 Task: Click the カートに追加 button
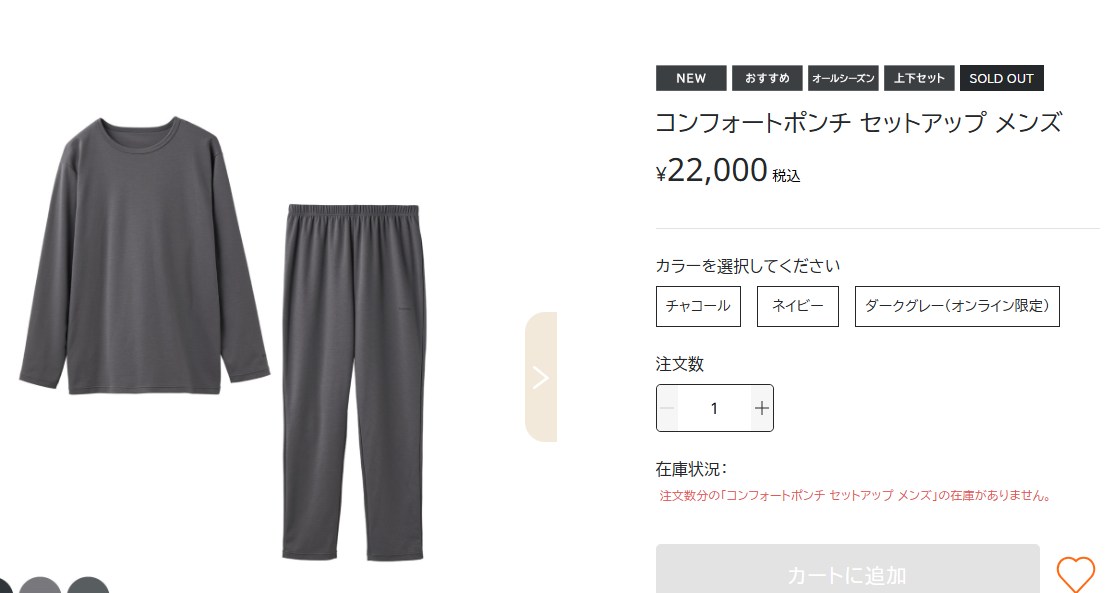pos(847,570)
